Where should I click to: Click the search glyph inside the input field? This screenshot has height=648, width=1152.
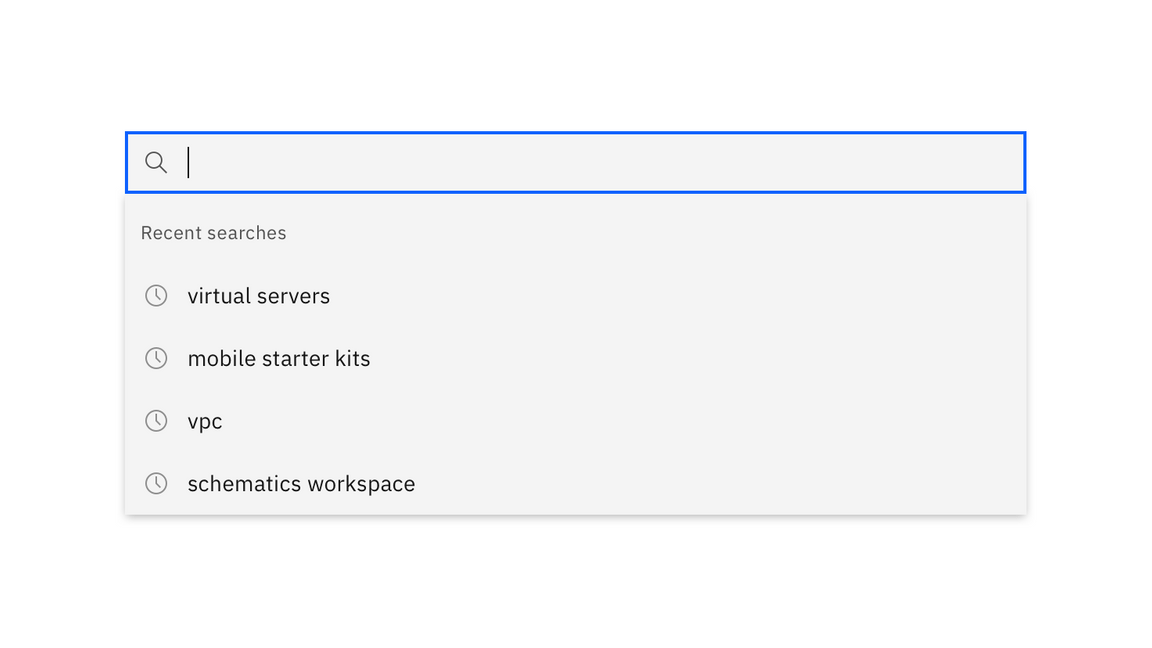pyautogui.click(x=156, y=162)
